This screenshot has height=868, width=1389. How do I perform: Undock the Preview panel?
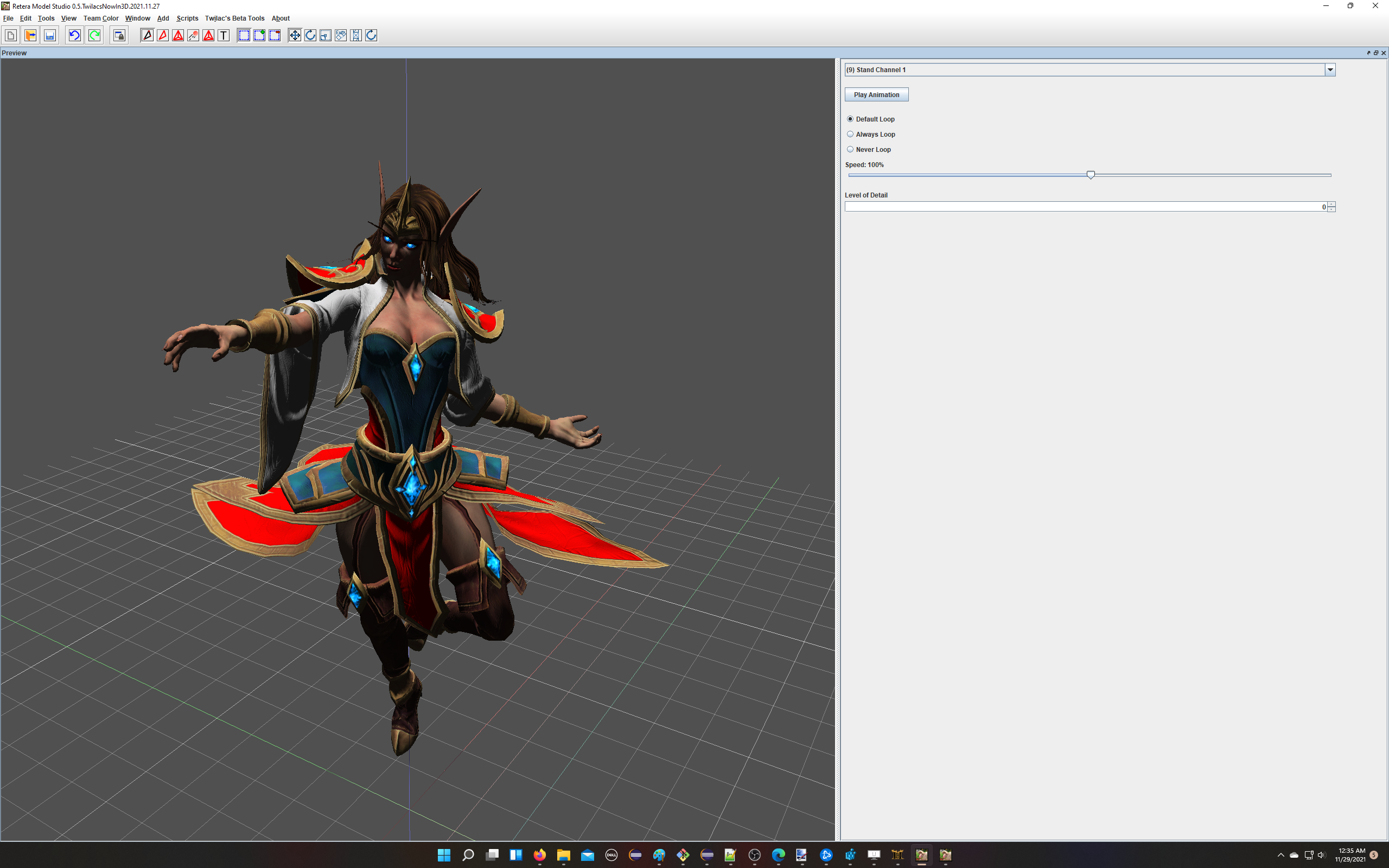pyautogui.click(x=1368, y=53)
